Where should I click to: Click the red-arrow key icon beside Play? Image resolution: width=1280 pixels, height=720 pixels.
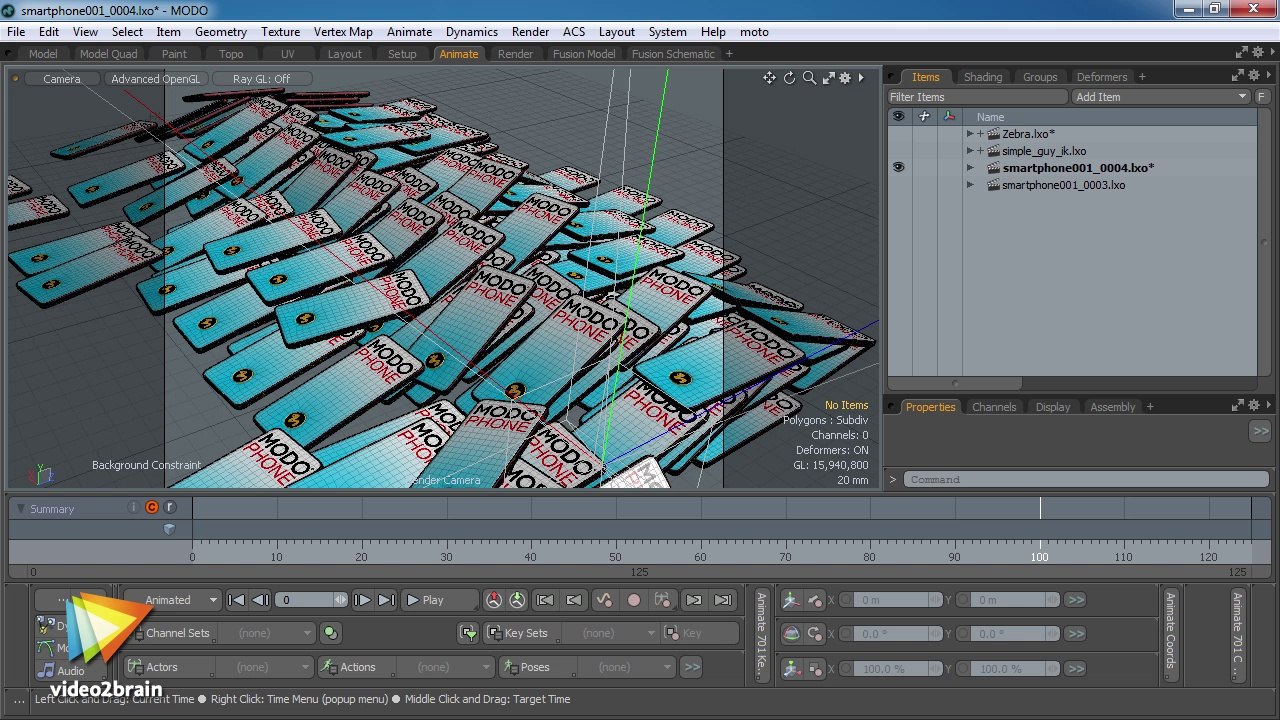click(494, 600)
